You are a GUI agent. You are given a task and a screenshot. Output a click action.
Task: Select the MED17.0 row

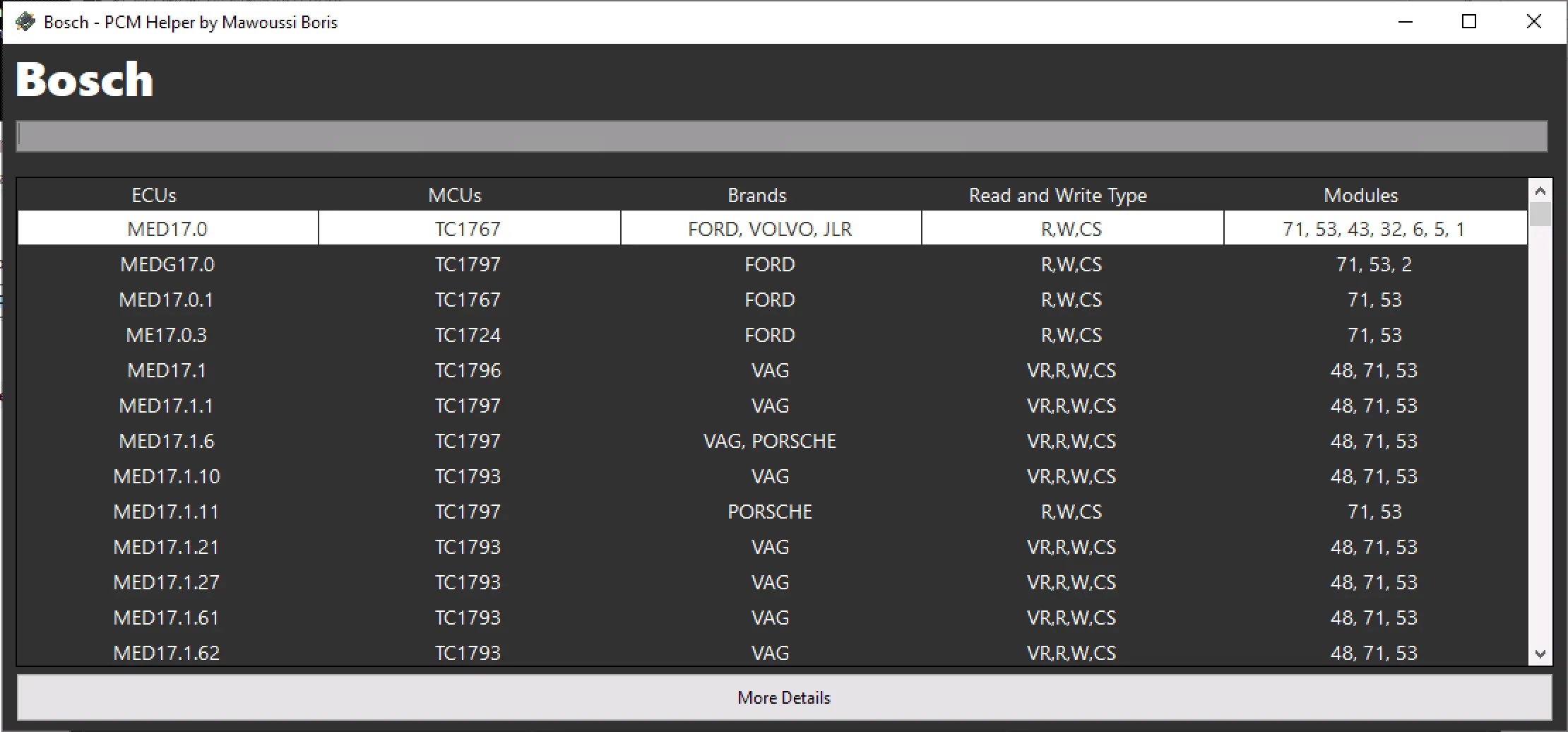click(773, 228)
